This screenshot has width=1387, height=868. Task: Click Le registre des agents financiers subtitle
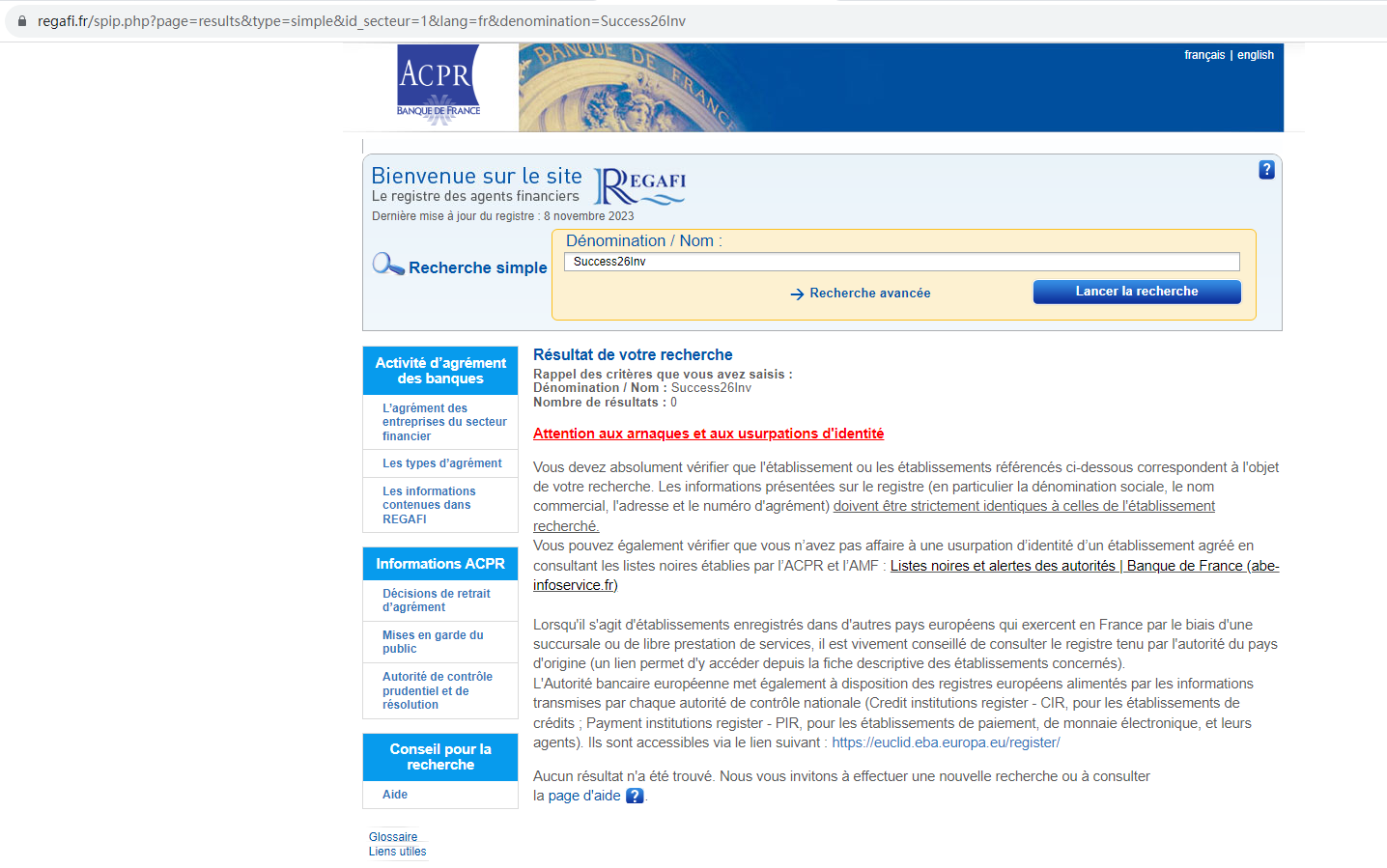coord(475,196)
